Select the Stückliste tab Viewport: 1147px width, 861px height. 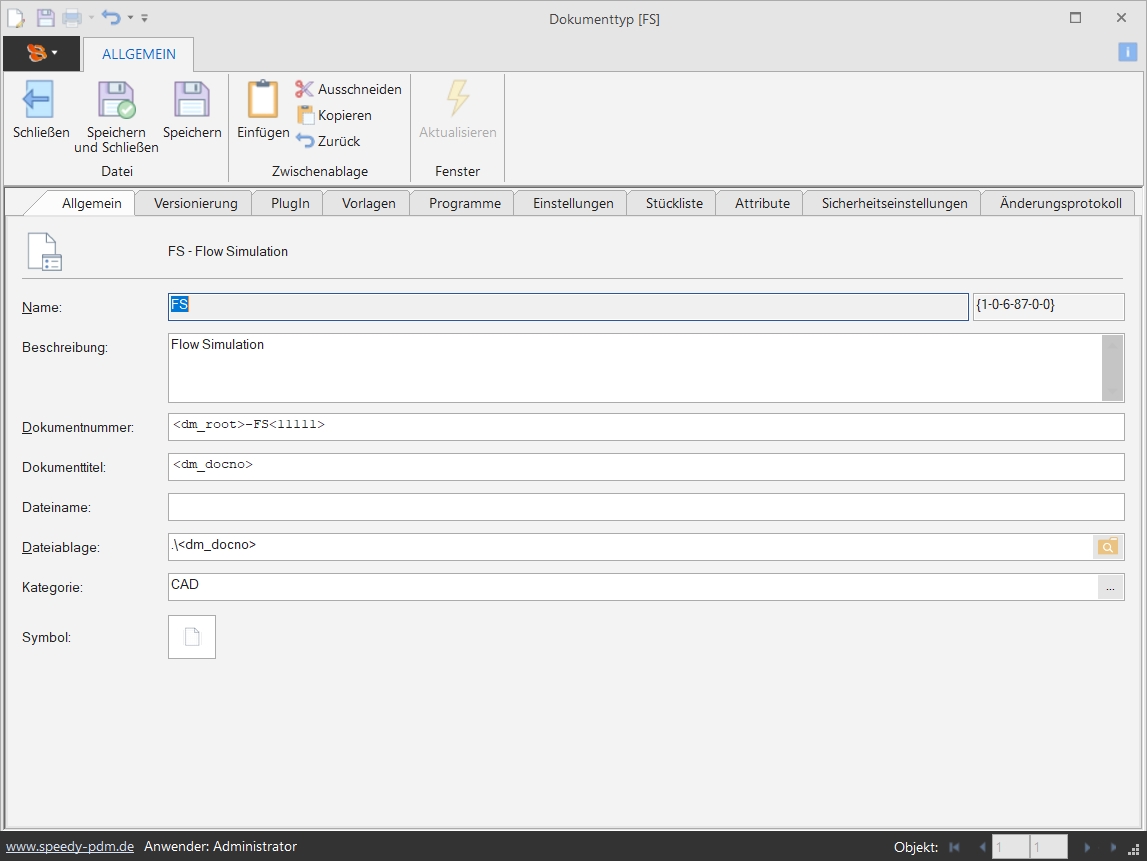674,203
